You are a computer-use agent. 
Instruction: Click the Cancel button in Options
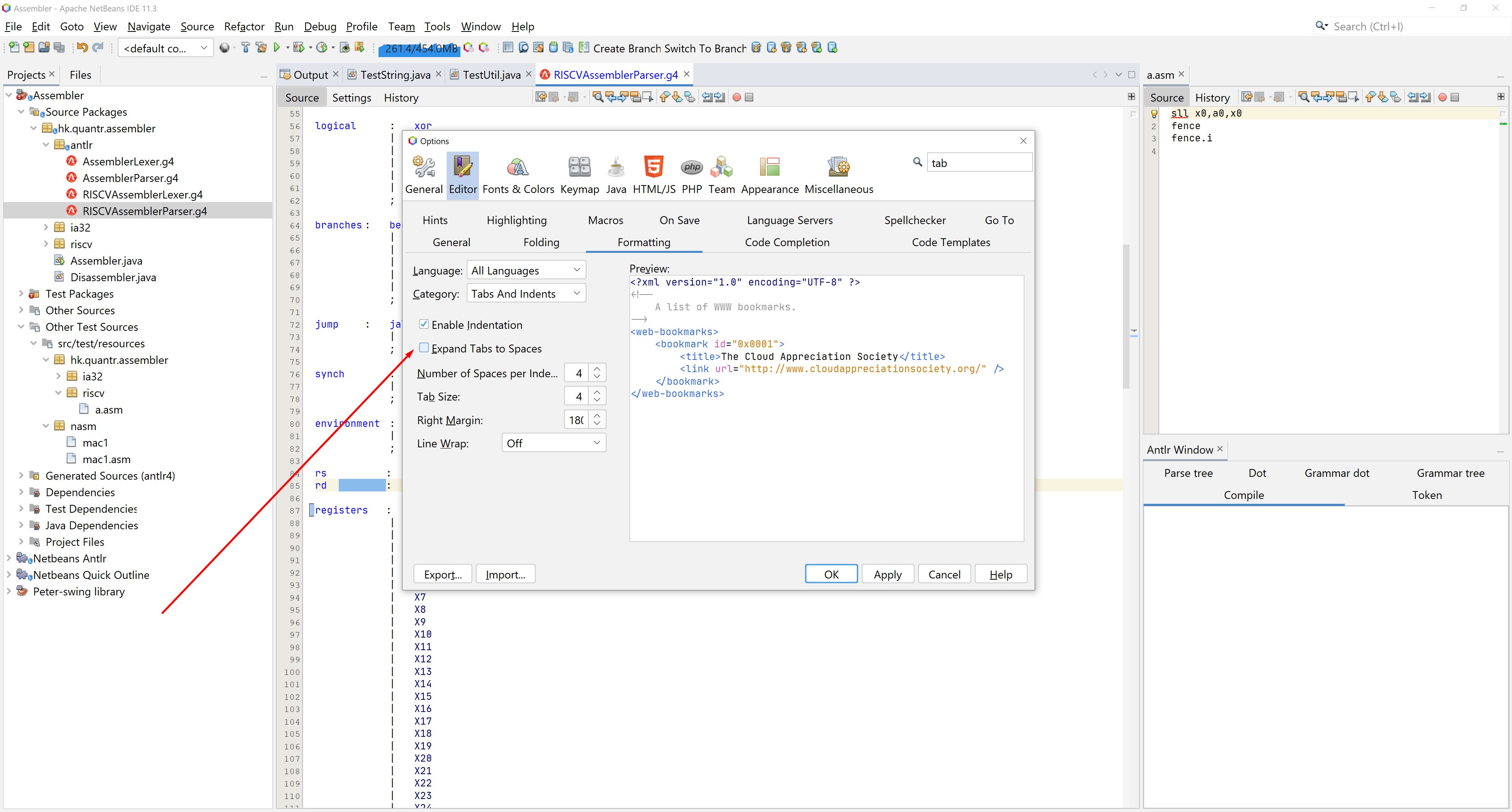[944, 574]
